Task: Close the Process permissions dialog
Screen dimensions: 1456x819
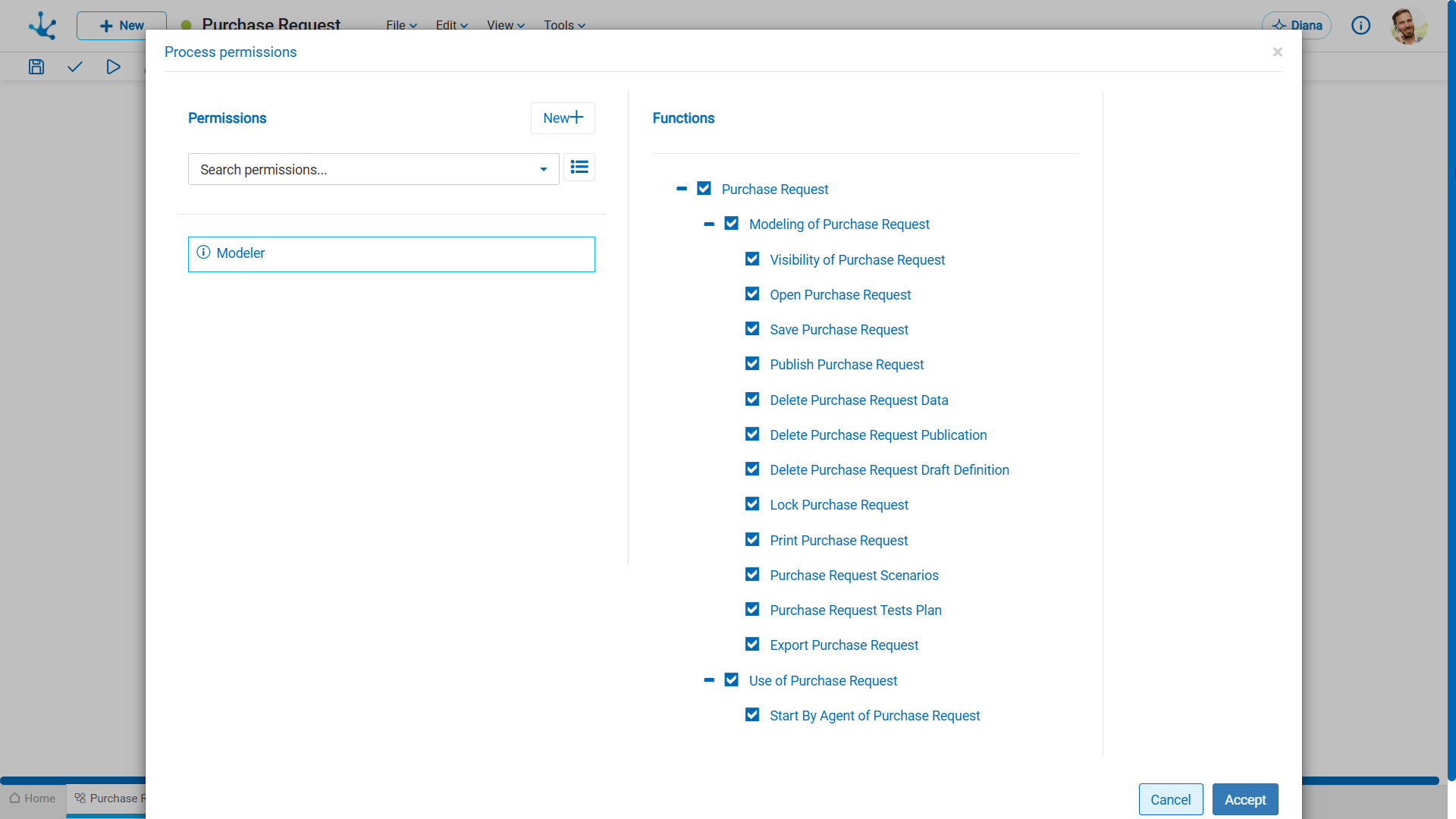Action: click(x=1277, y=52)
